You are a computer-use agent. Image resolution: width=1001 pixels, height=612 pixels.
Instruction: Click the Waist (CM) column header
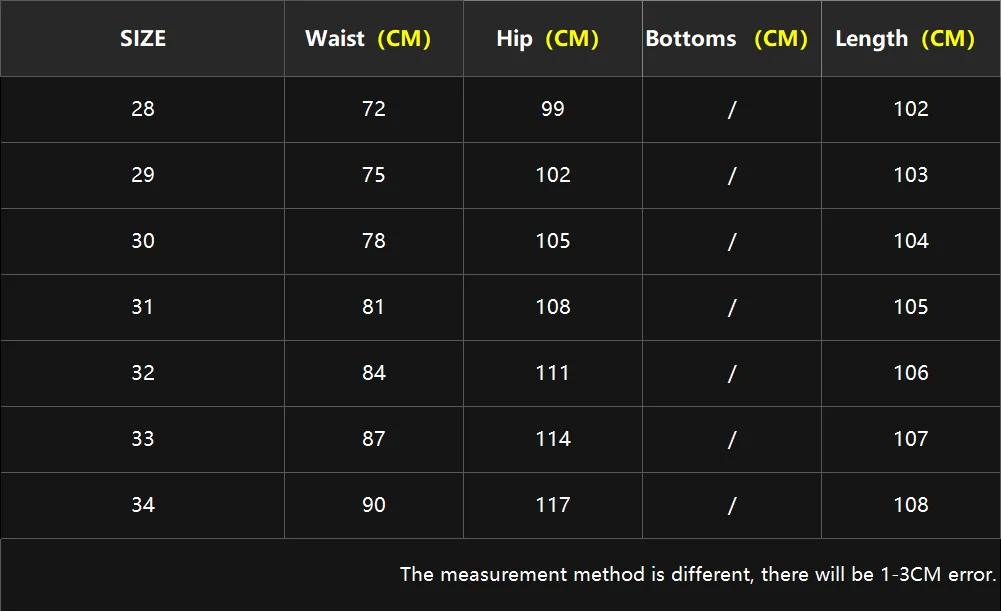[368, 39]
